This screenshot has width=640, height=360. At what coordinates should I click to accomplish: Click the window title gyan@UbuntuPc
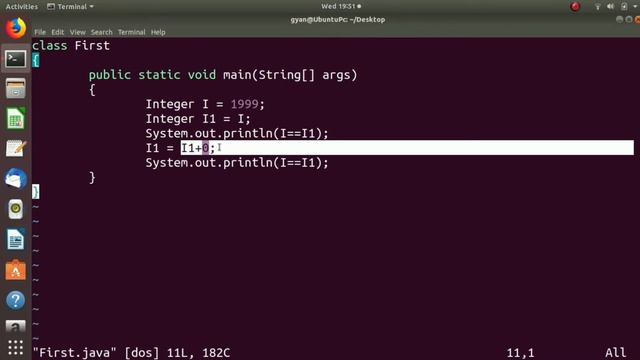[x=338, y=20]
